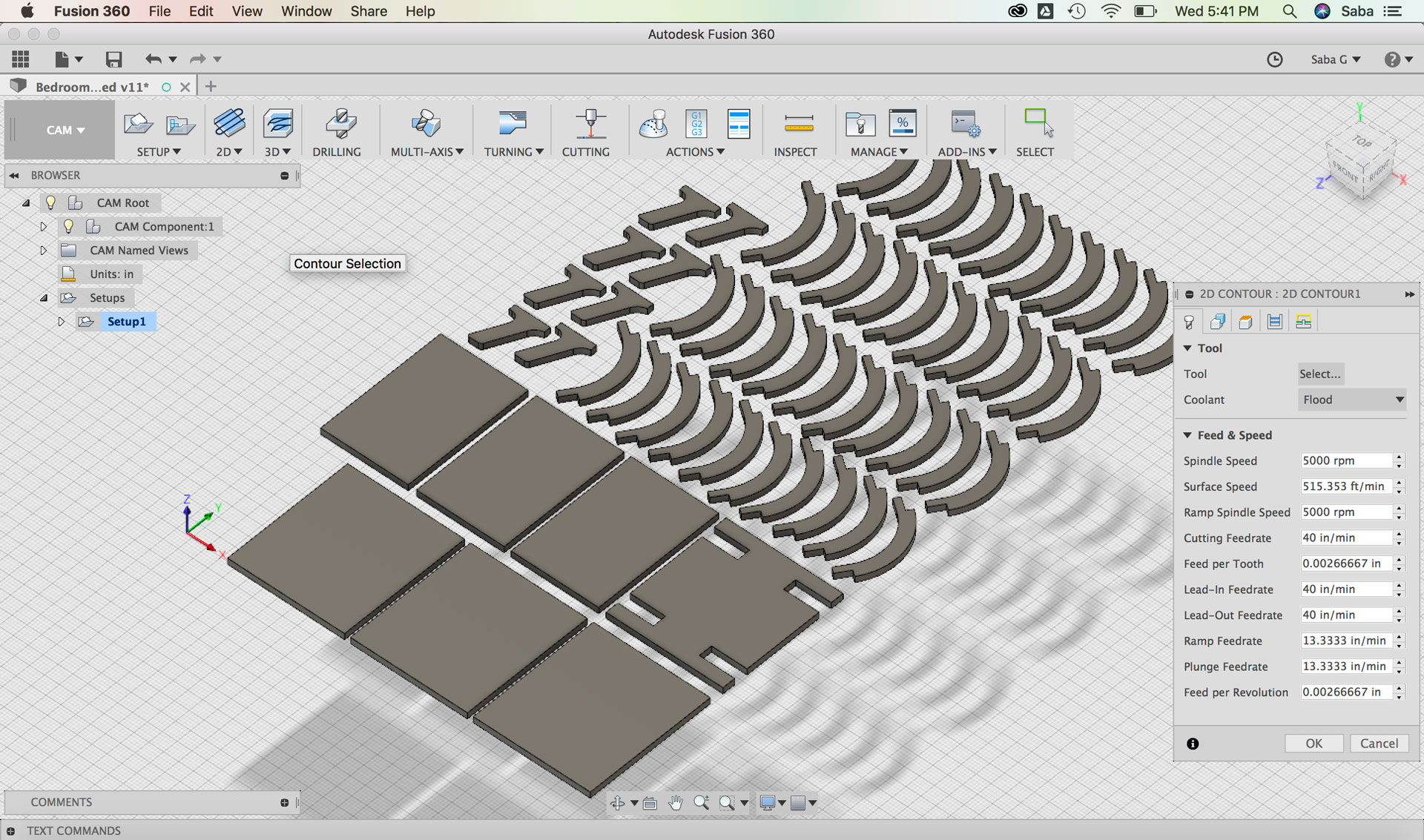This screenshot has height=840, width=1424.
Task: Collapse the Feed & Speed section
Action: click(1187, 435)
